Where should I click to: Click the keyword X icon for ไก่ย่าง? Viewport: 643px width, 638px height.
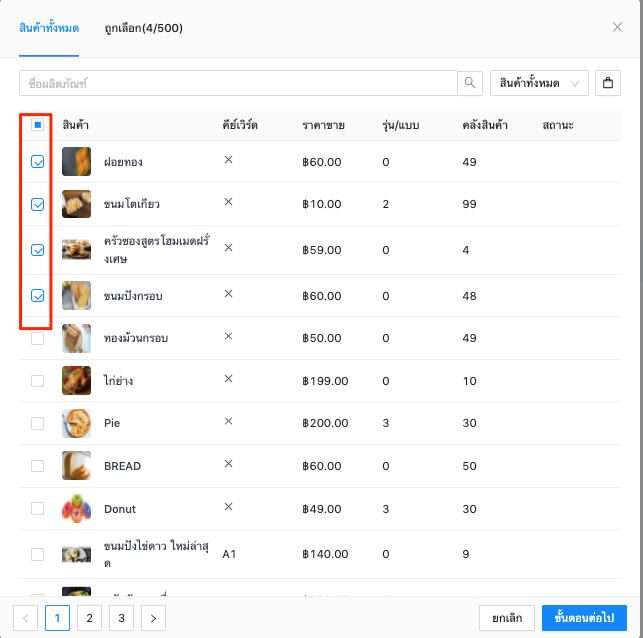(x=228, y=378)
